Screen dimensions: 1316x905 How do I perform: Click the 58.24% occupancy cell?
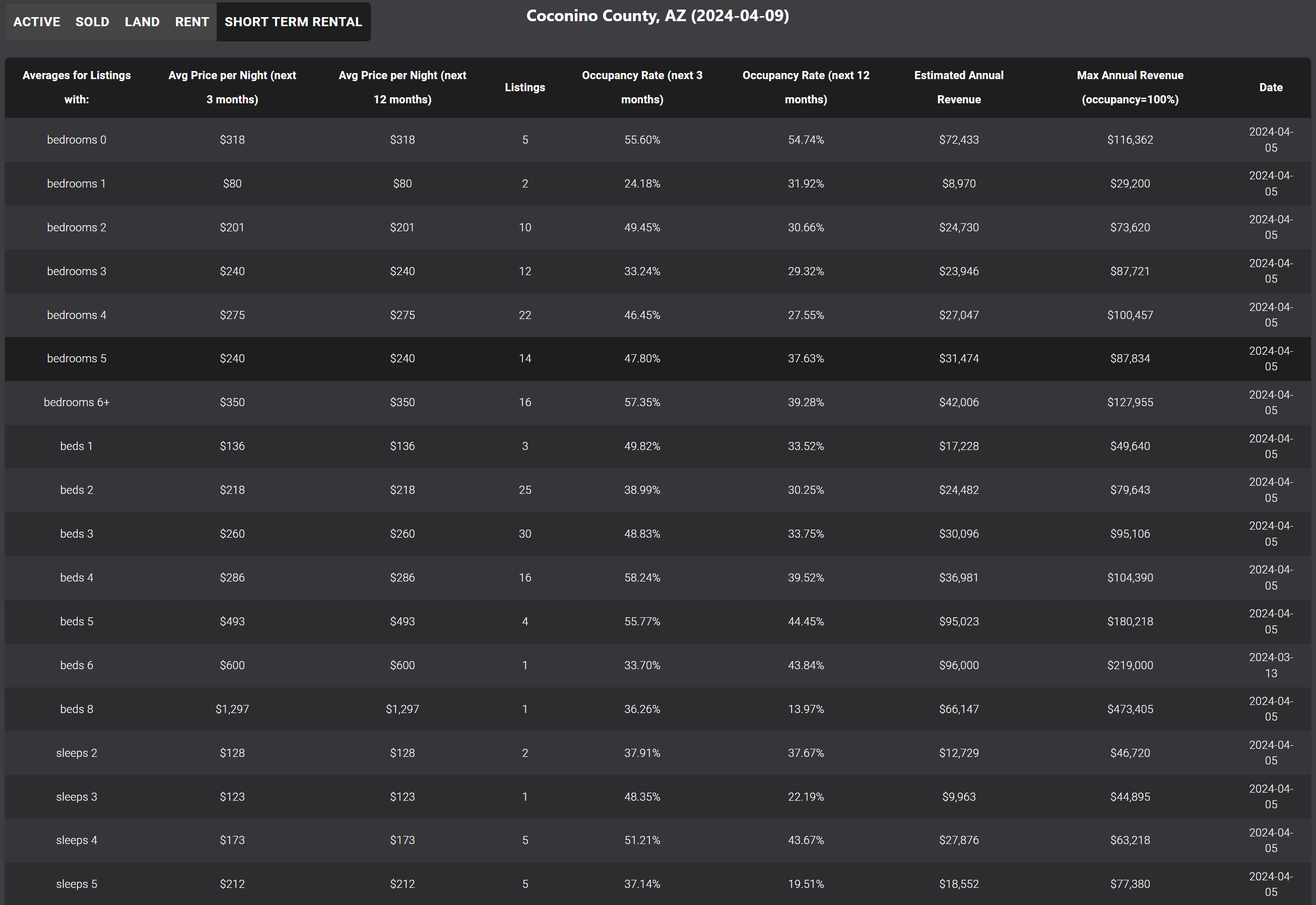coord(642,577)
